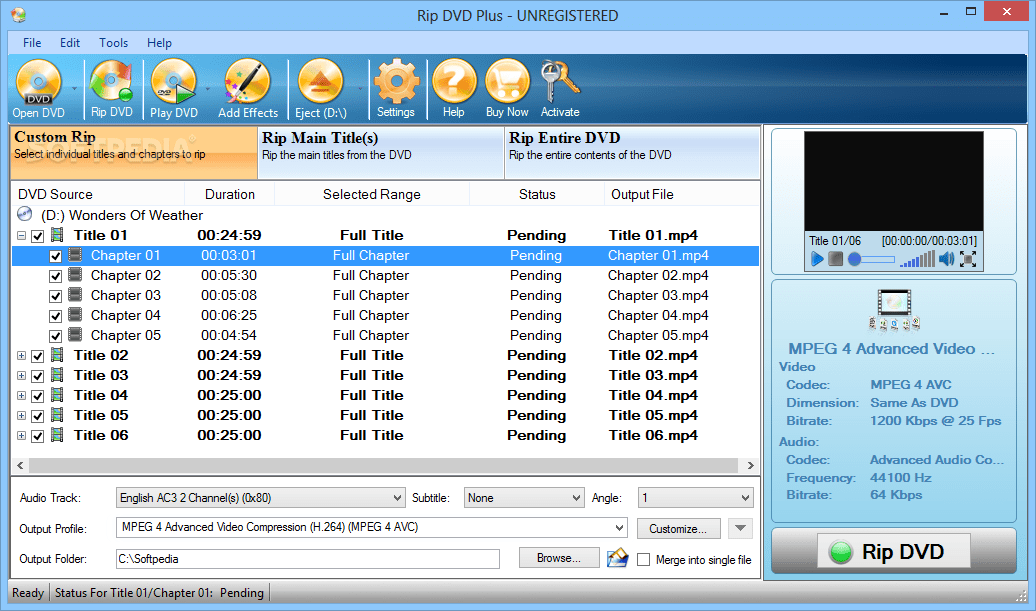Image resolution: width=1036 pixels, height=611 pixels.
Task: Open the Angle dropdown
Action: 695,497
